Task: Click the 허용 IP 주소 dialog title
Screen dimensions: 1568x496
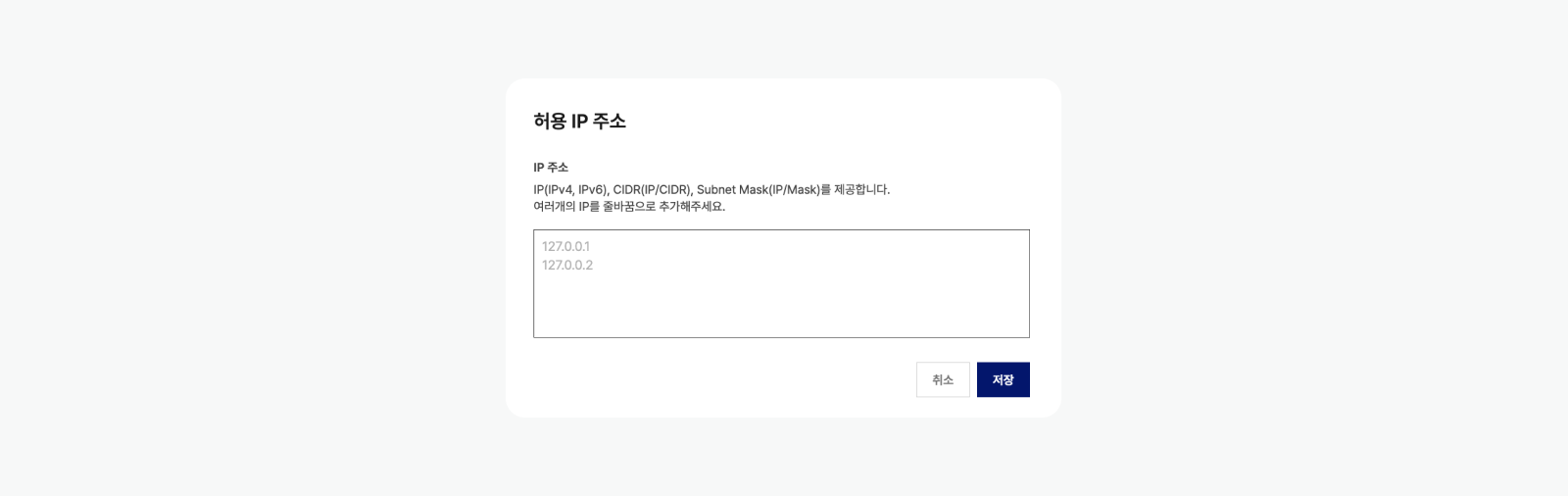Action: pos(579,121)
